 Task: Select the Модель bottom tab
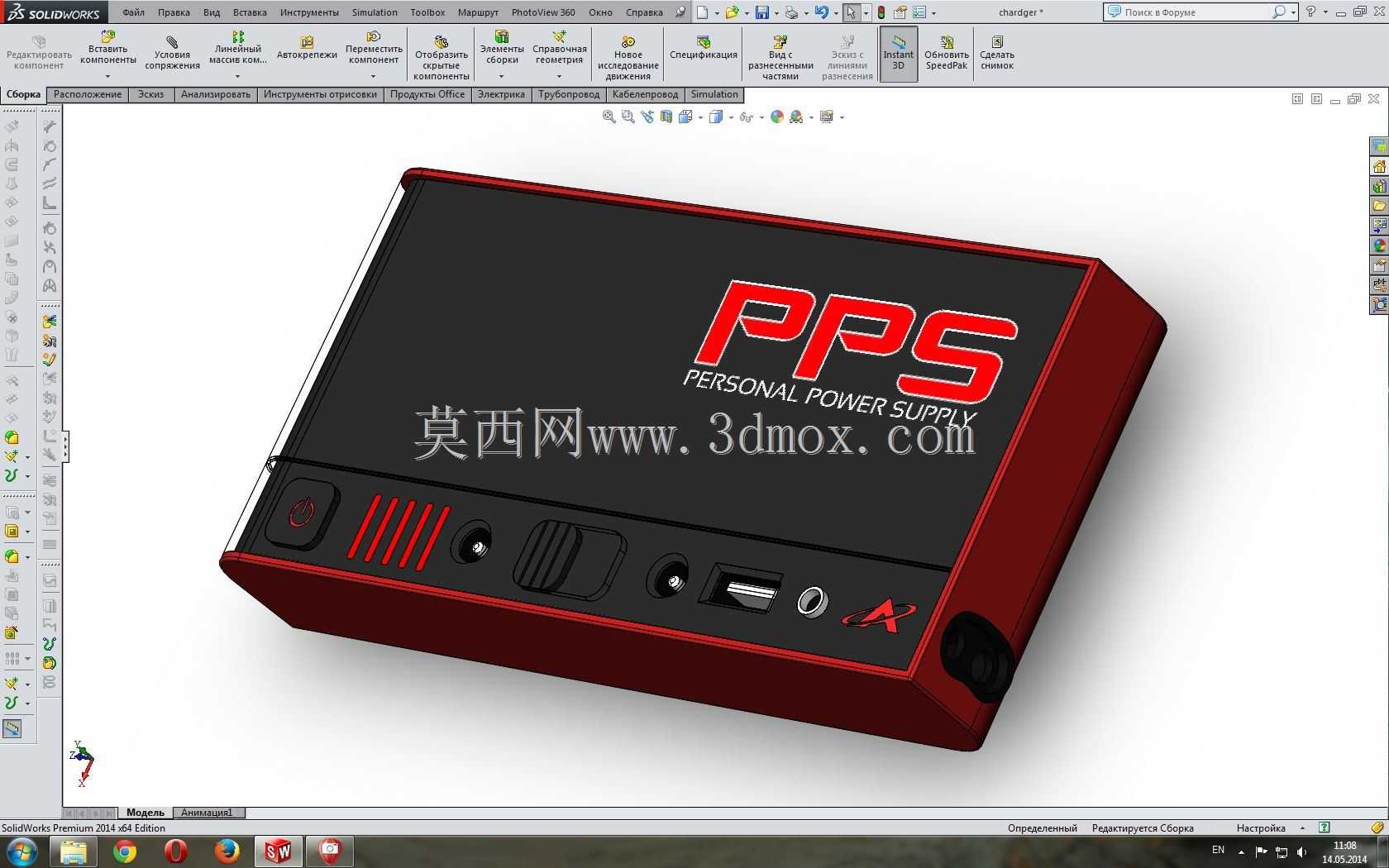point(146,813)
